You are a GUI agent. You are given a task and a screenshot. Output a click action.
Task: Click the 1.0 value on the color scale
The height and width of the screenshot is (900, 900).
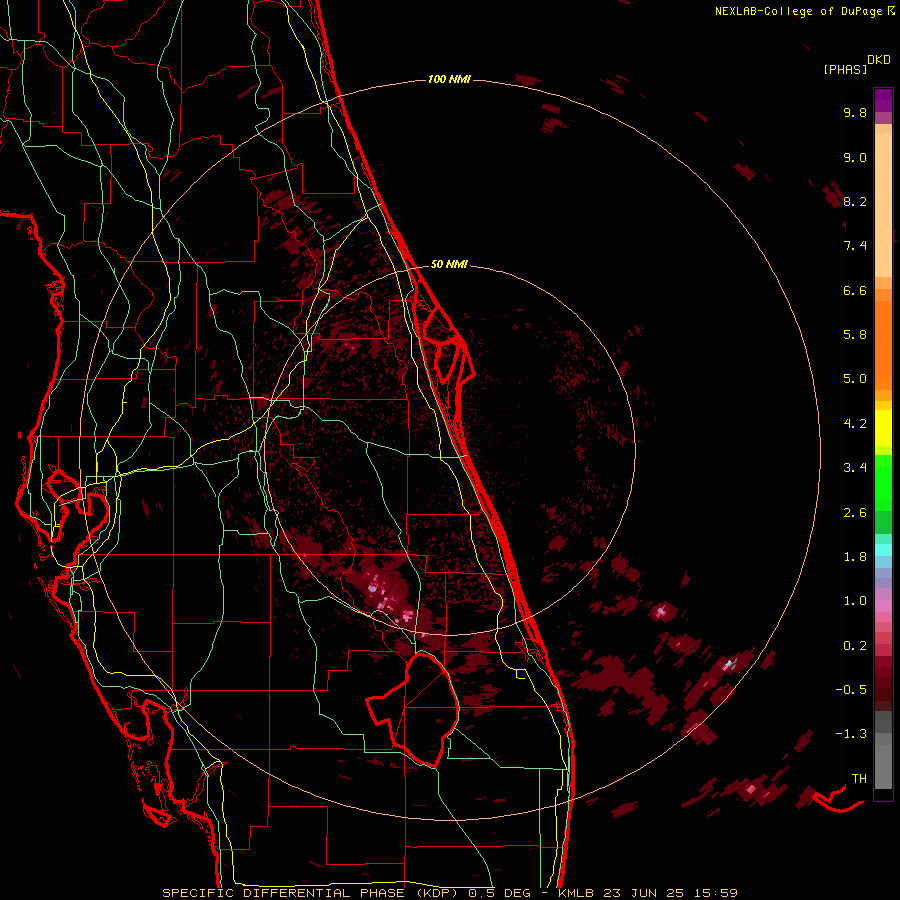coord(855,602)
